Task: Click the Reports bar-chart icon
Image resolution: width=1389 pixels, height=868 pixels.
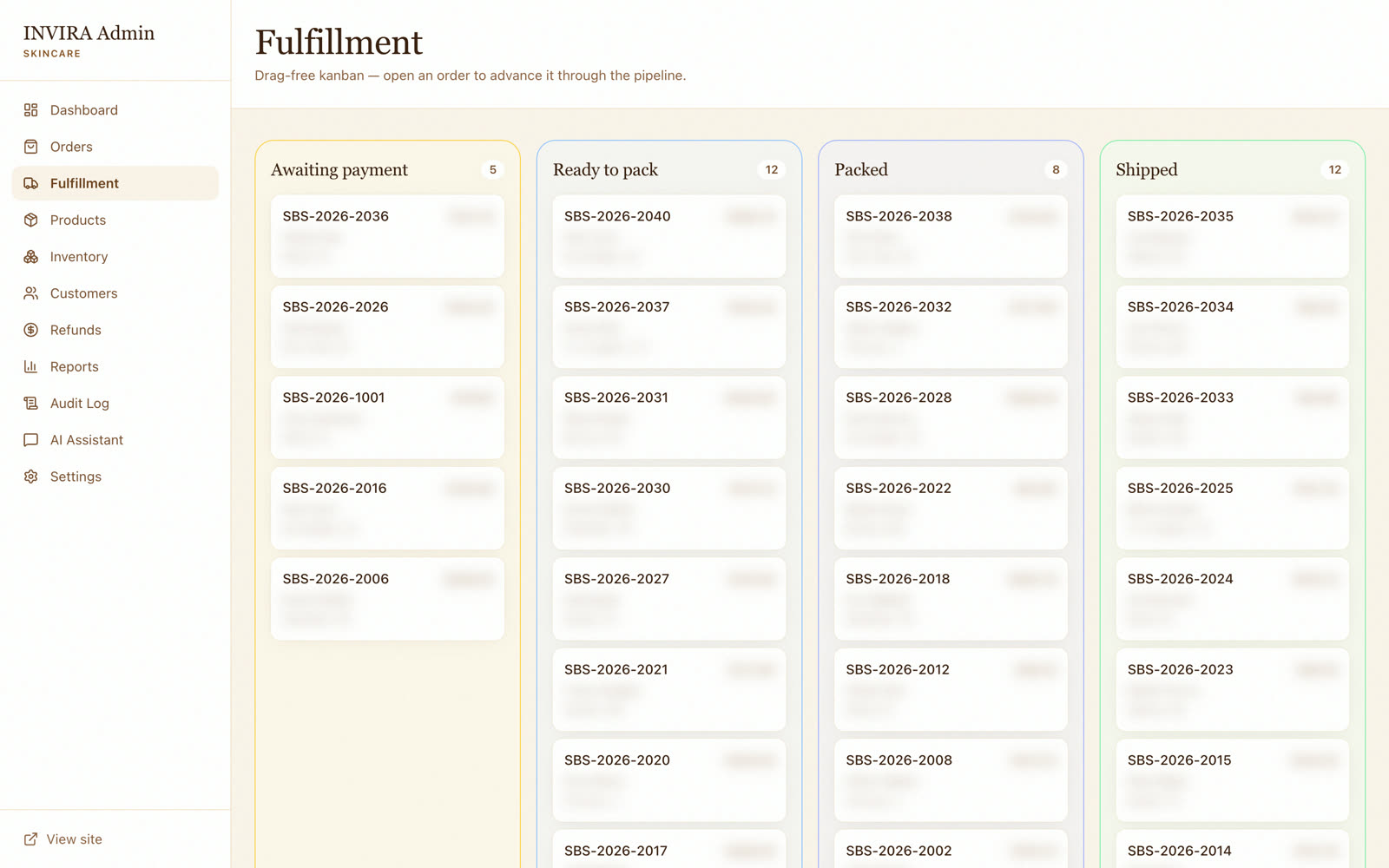Action: point(31,366)
